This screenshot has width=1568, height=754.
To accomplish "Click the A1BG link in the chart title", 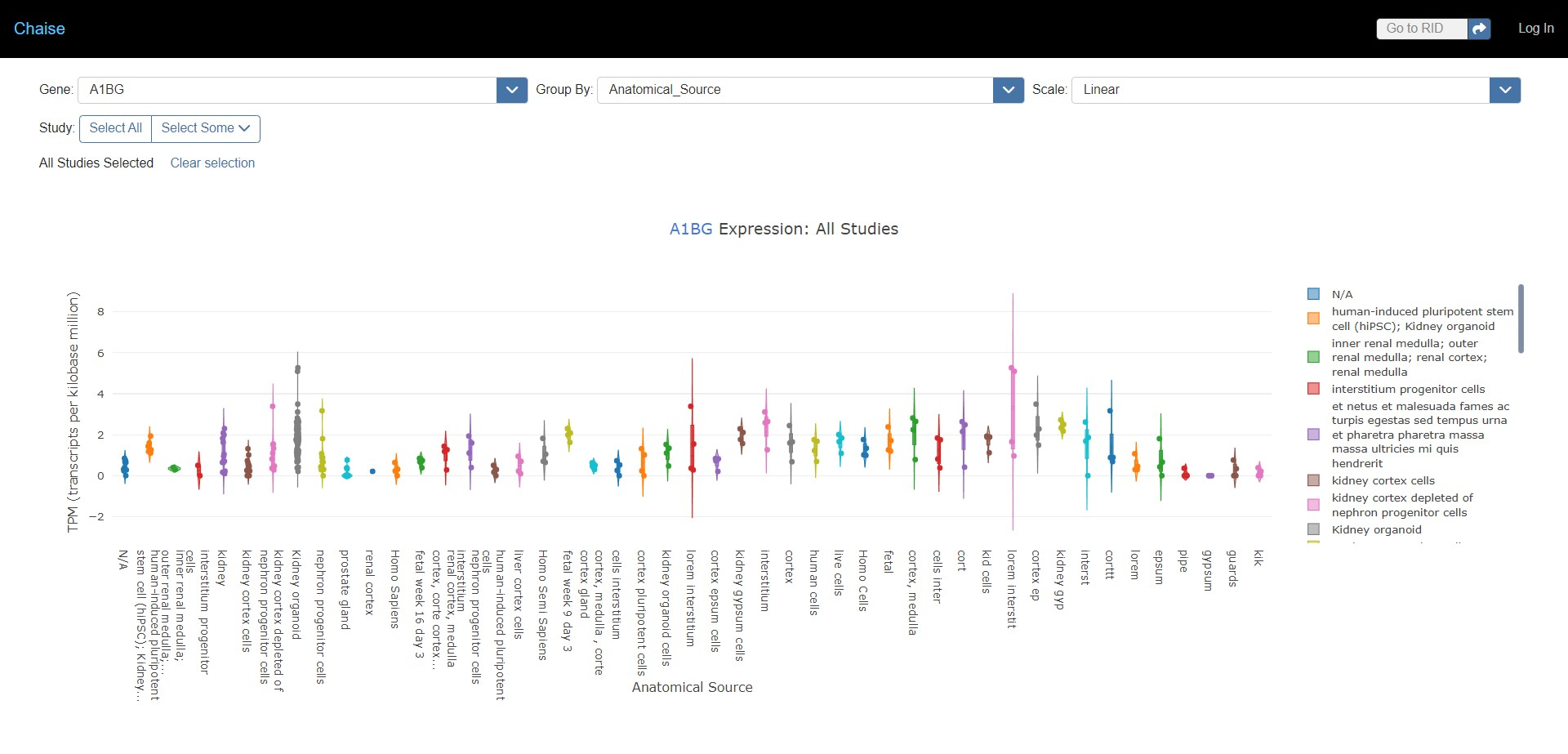I will (x=690, y=229).
